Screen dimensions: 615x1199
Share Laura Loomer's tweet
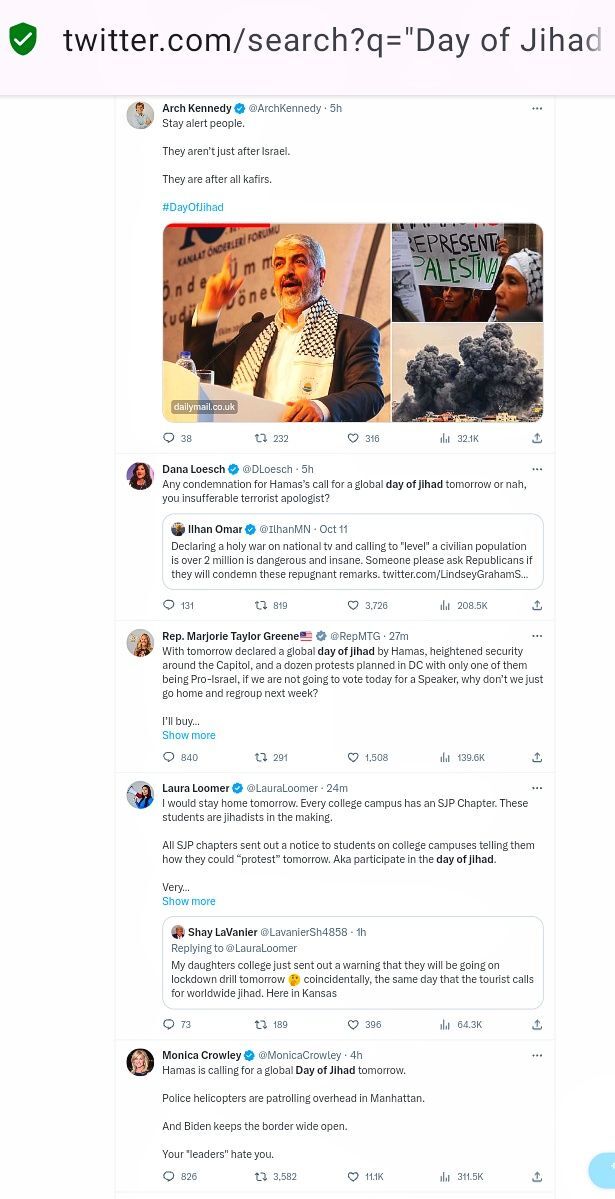point(537,1024)
